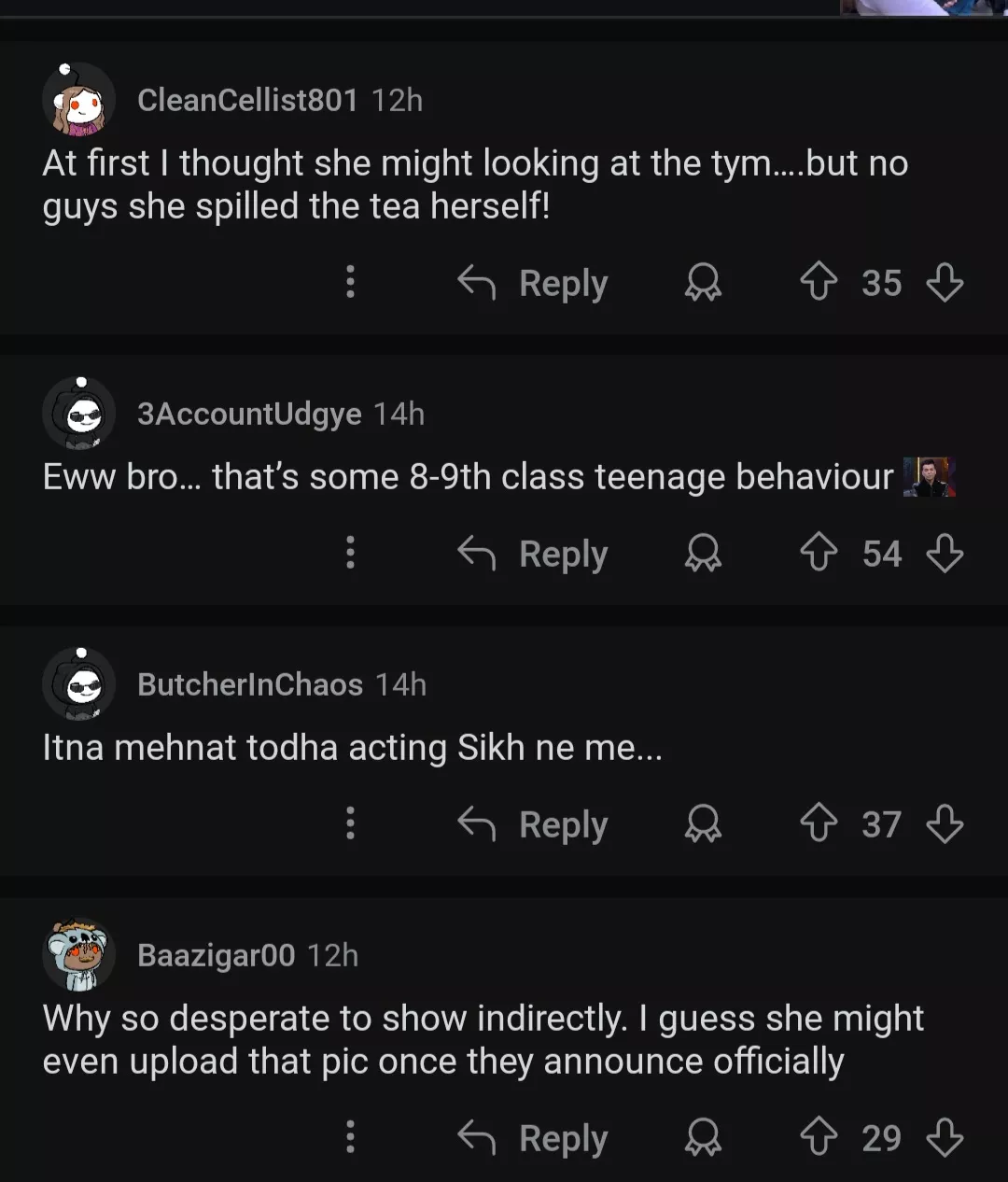Give award to Baazigar00's comment

703,1137
